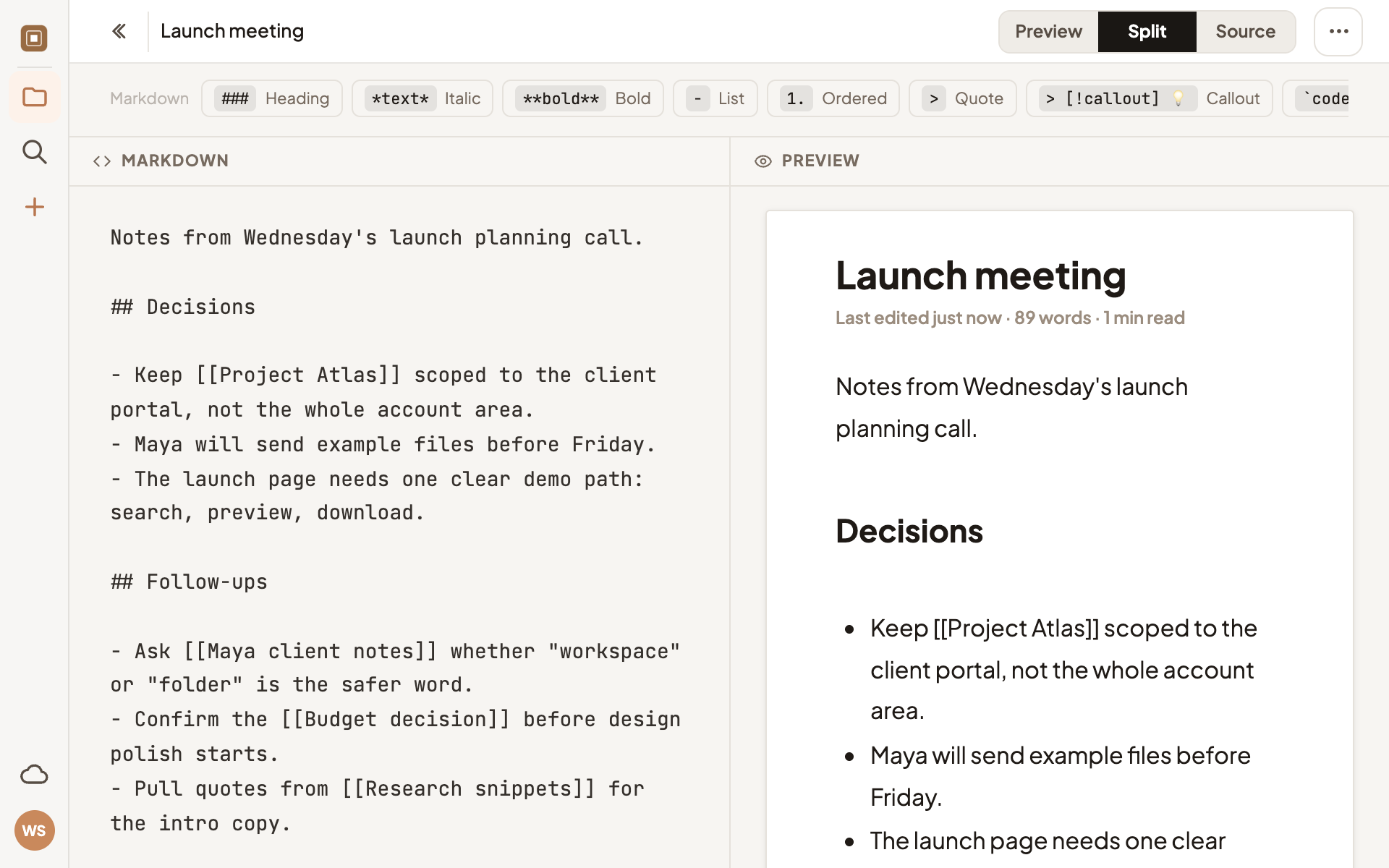The height and width of the screenshot is (868, 1389).
Task: Open the folder files icon
Action: click(x=34, y=97)
